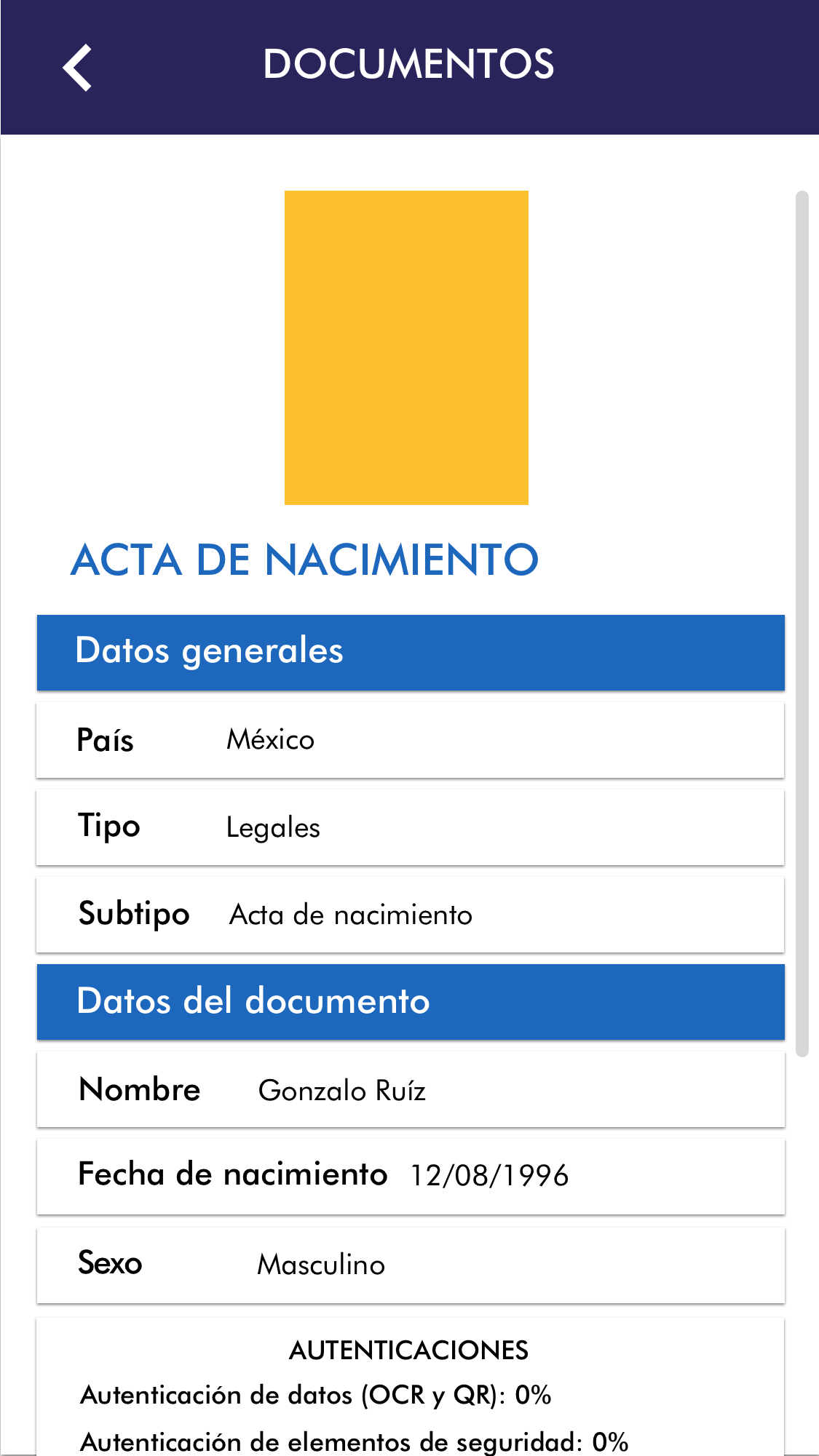Click the Nombre label
819x1456 pixels.
pyautogui.click(x=140, y=1090)
